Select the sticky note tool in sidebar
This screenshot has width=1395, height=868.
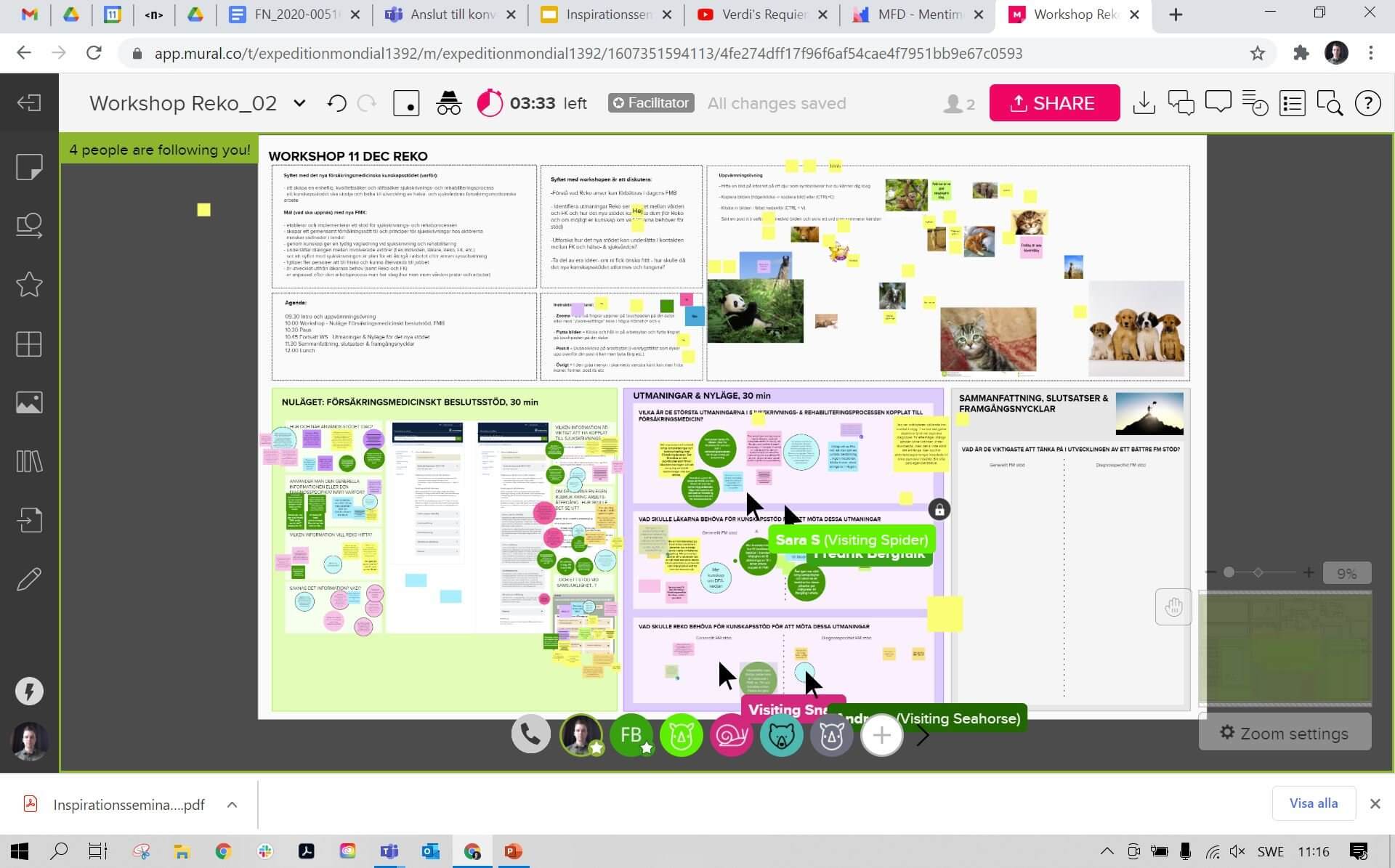click(29, 167)
